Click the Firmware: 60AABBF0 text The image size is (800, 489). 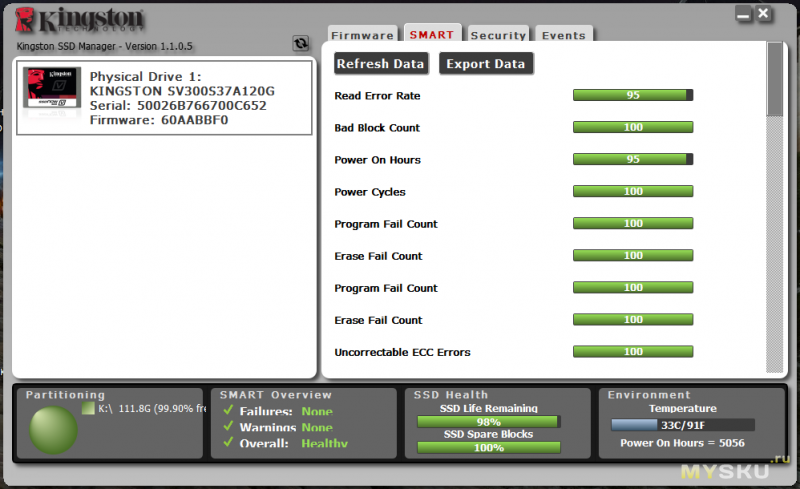pyautogui.click(x=159, y=120)
